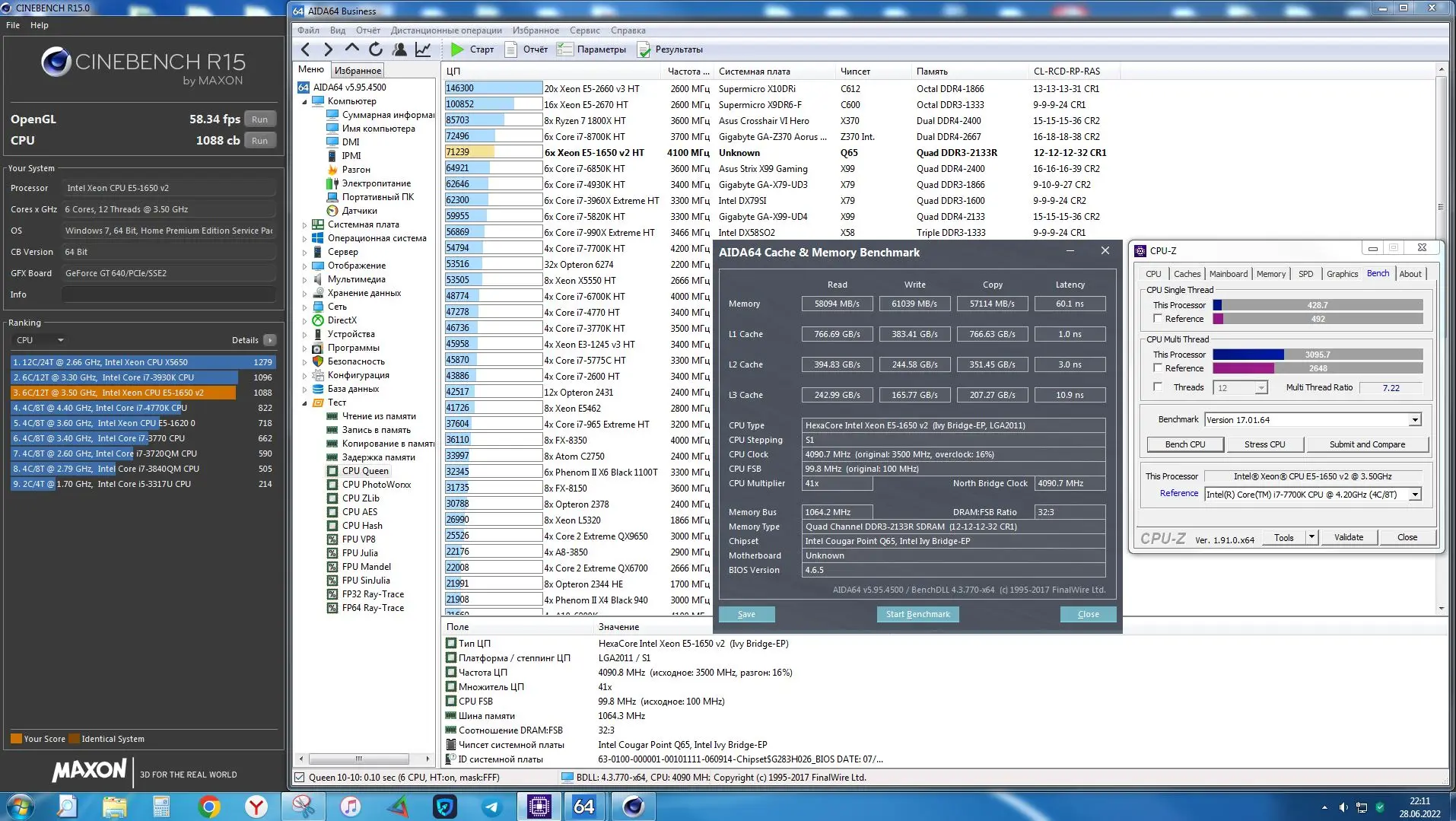Click the up arrow icon in AIDA64 toolbar

[351, 49]
